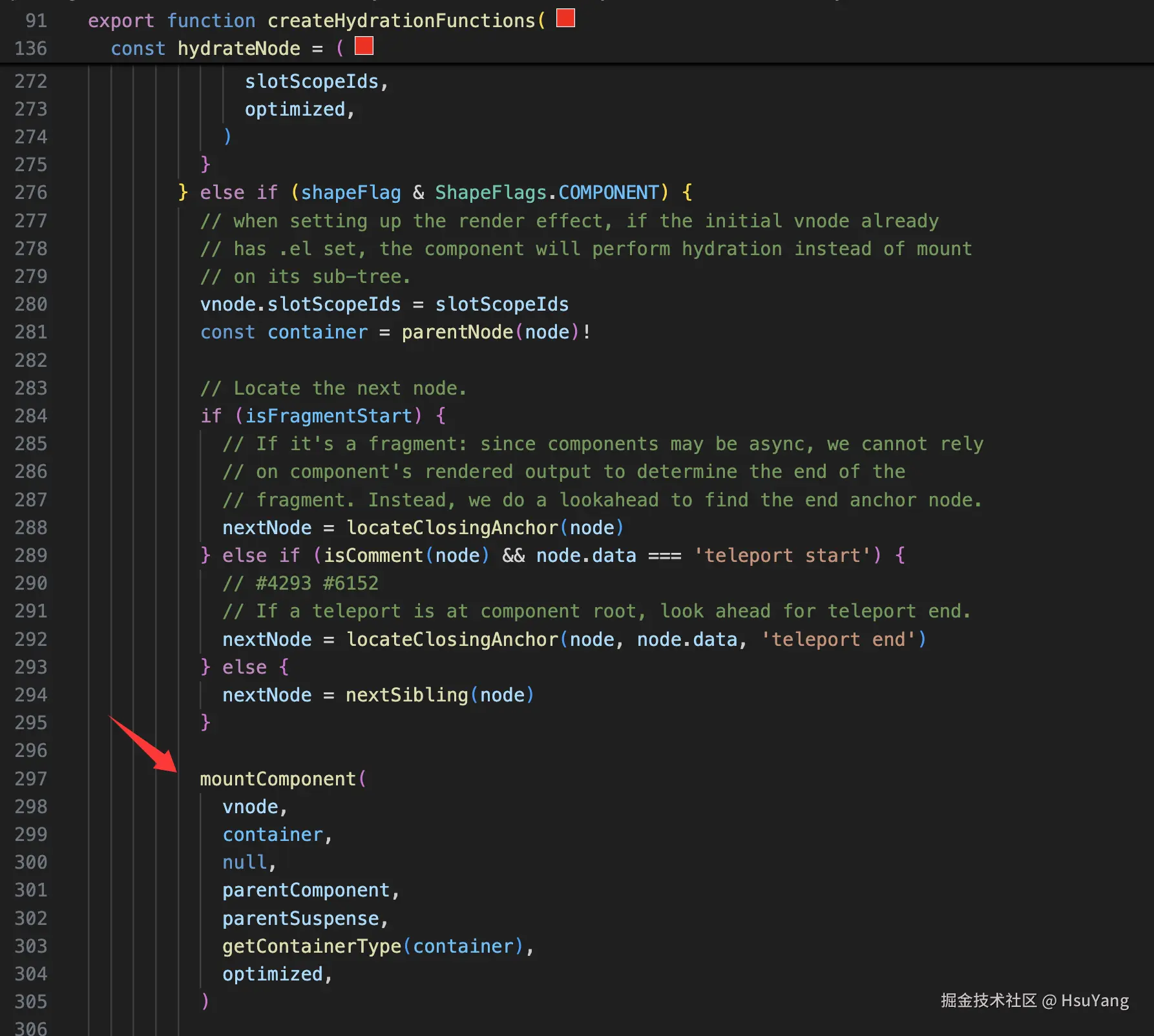Screen dimensions: 1154x1036
Task: Click the 'teleport end' string literal
Action: pos(838,639)
